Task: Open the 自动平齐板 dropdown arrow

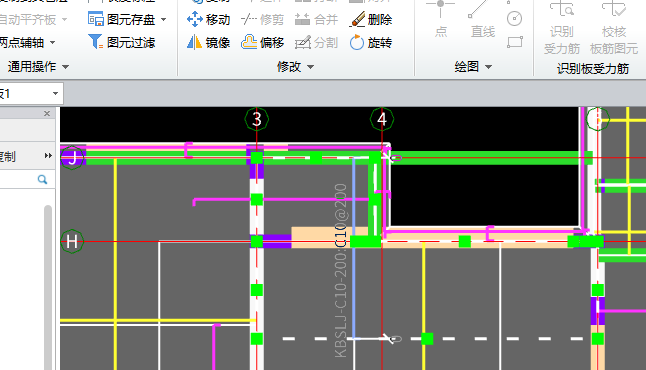Action: pyautogui.click(x=64, y=19)
